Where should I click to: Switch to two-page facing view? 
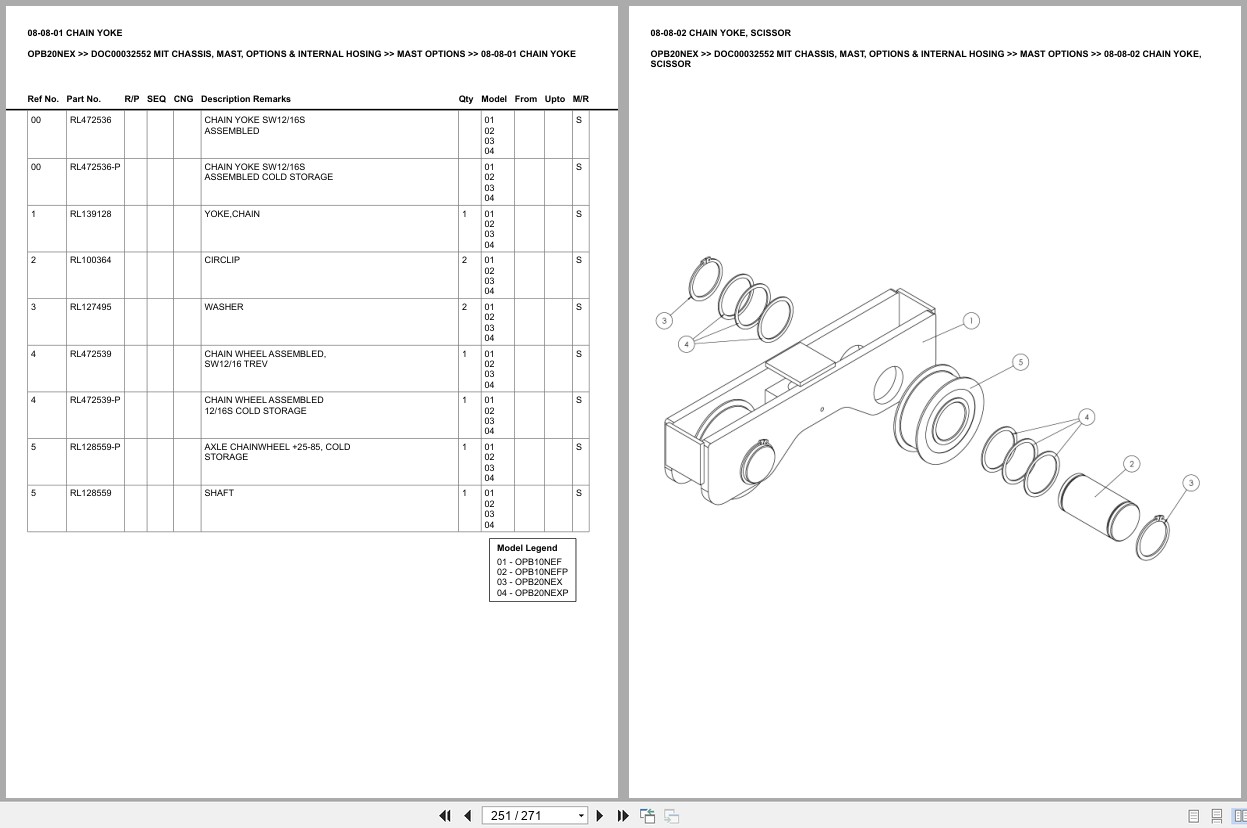(x=1240, y=816)
